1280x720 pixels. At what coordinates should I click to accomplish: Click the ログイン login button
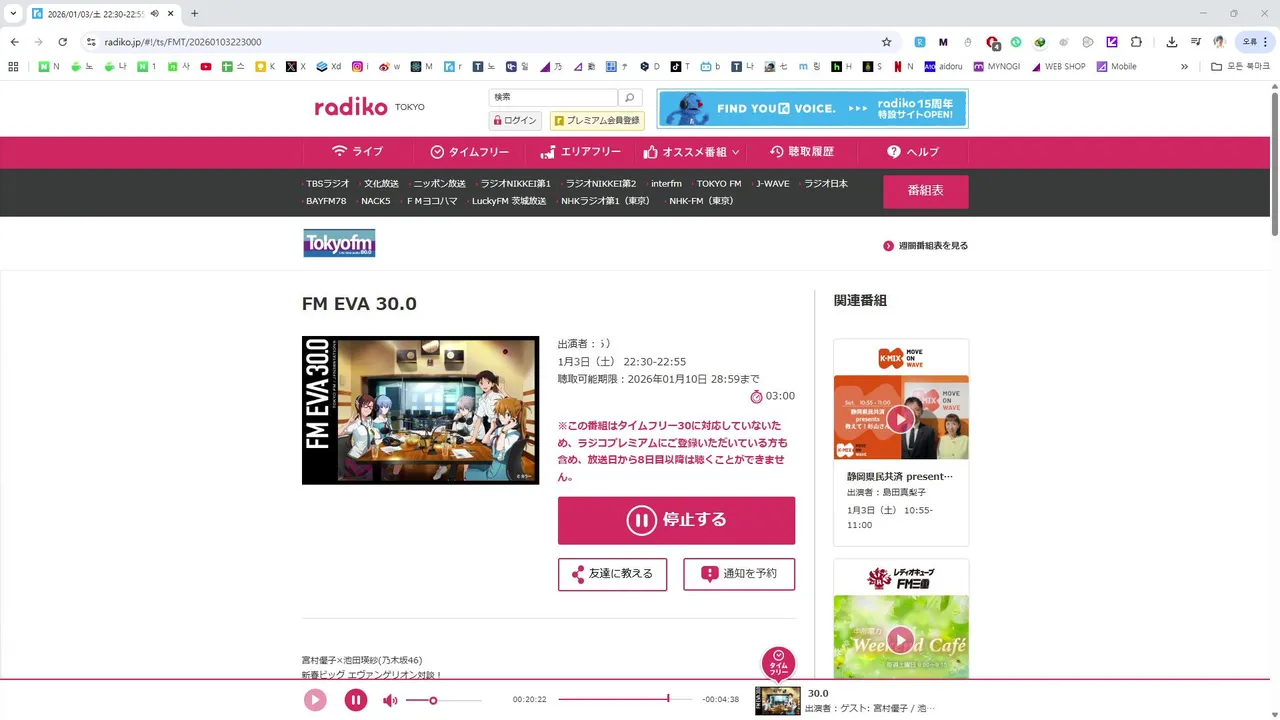coord(515,121)
